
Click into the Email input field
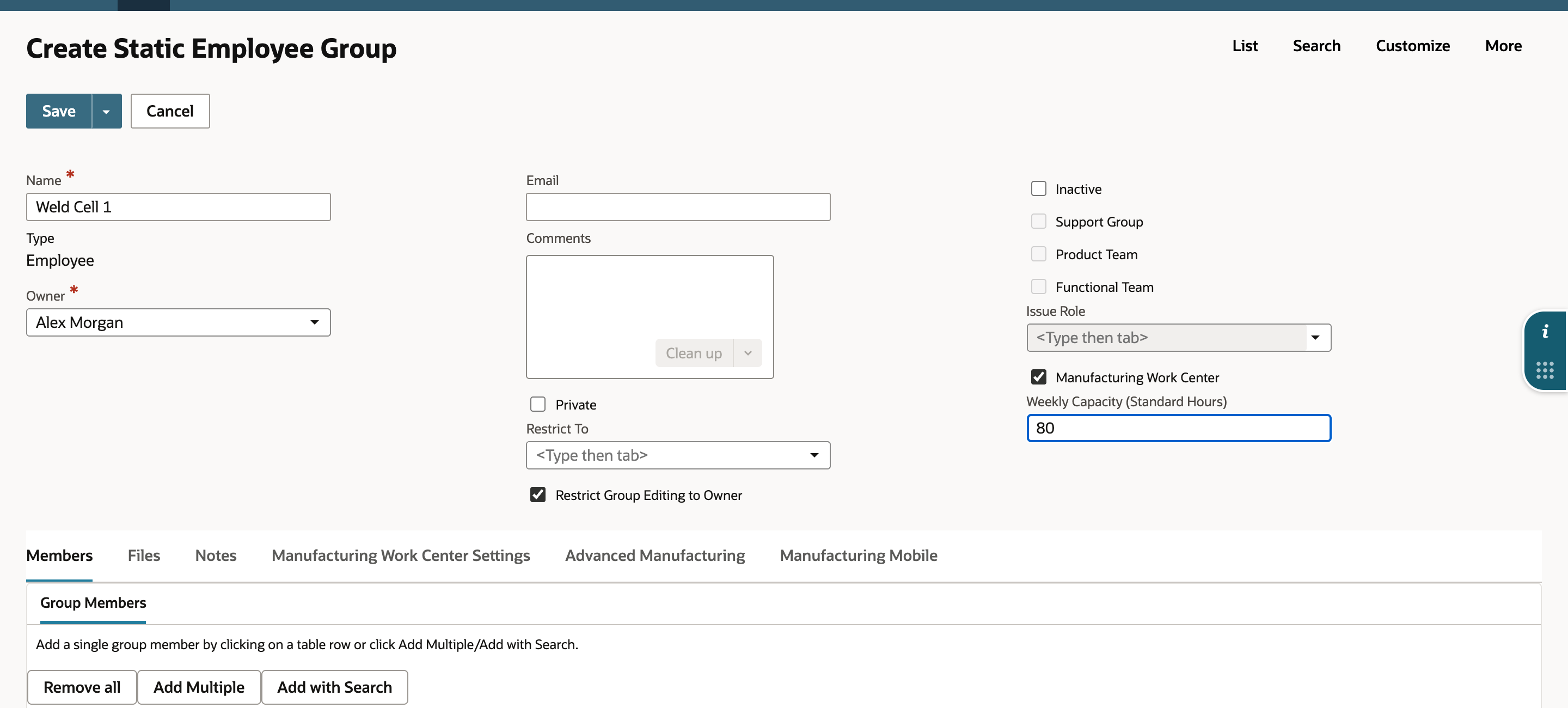[x=678, y=207]
